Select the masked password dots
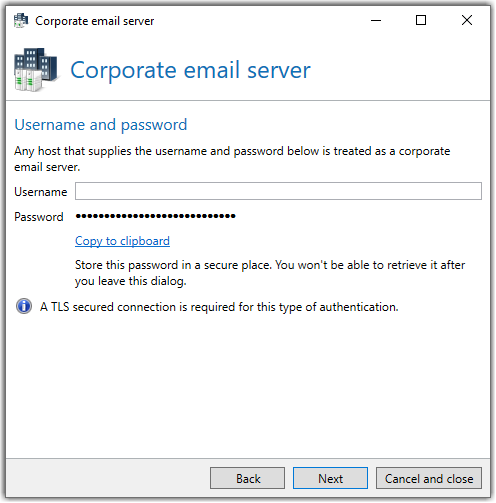 [155, 216]
